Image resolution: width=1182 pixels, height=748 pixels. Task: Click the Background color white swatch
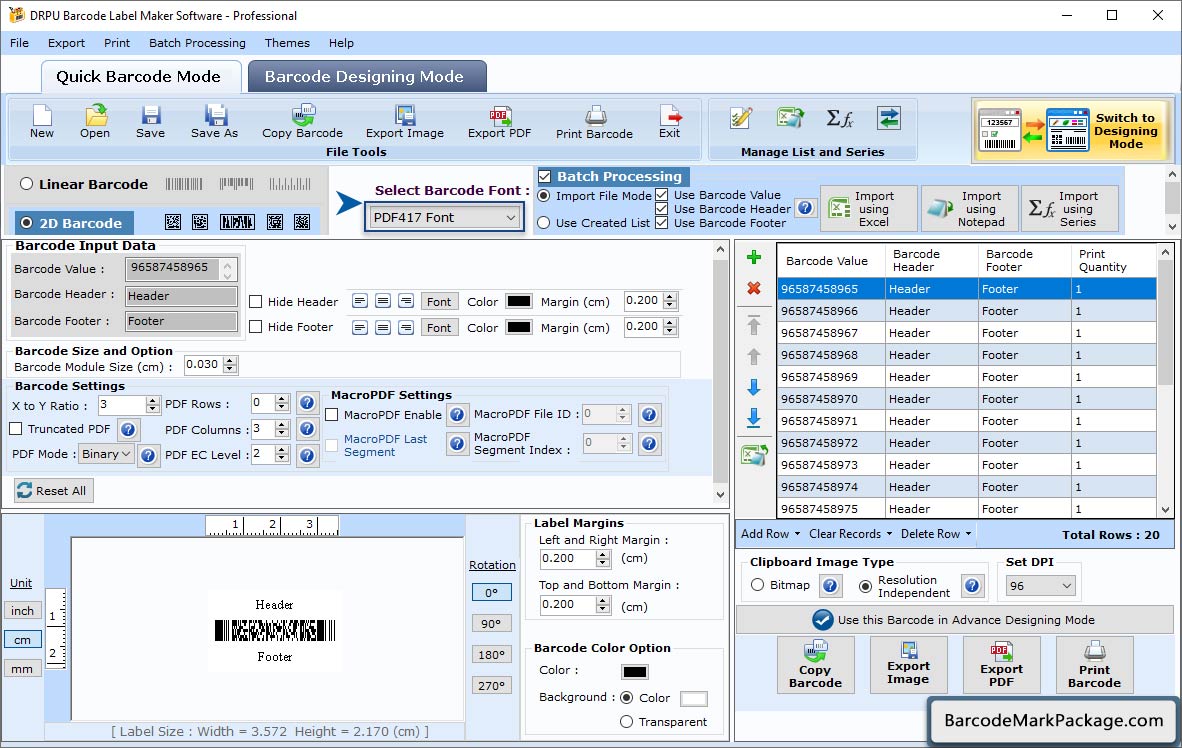coord(694,698)
